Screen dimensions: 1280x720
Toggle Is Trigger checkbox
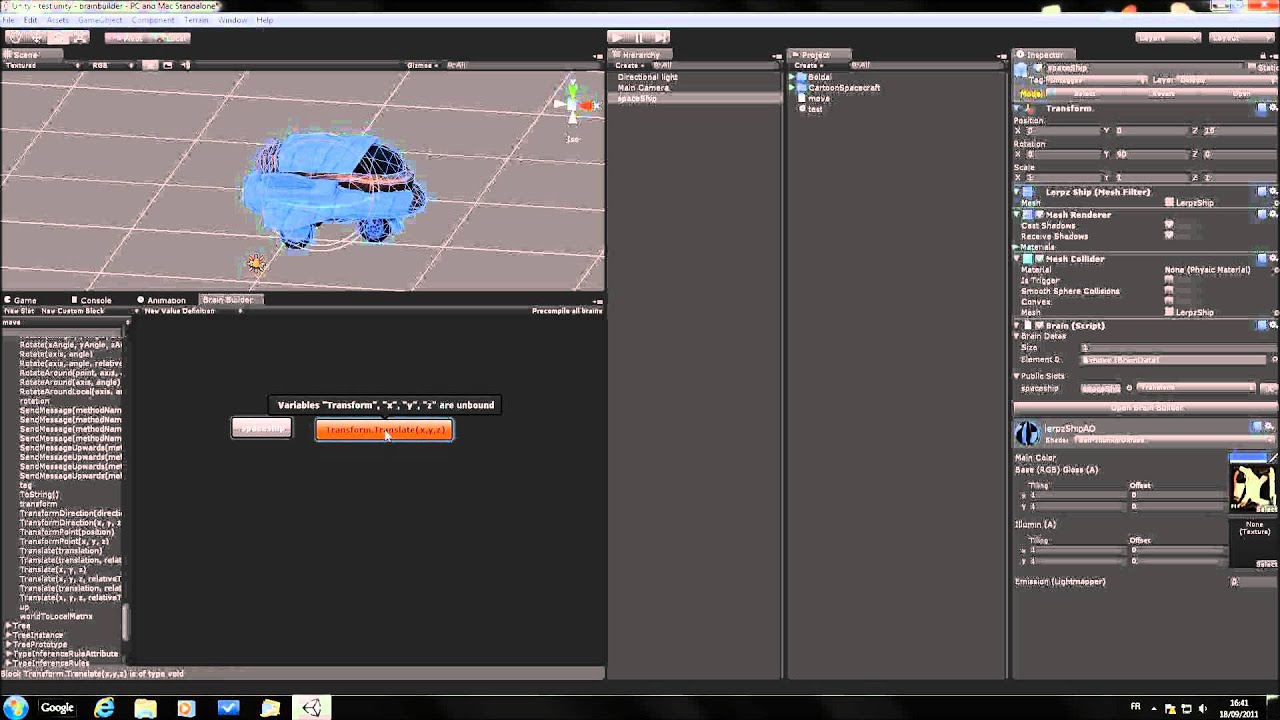pyautogui.click(x=1169, y=281)
